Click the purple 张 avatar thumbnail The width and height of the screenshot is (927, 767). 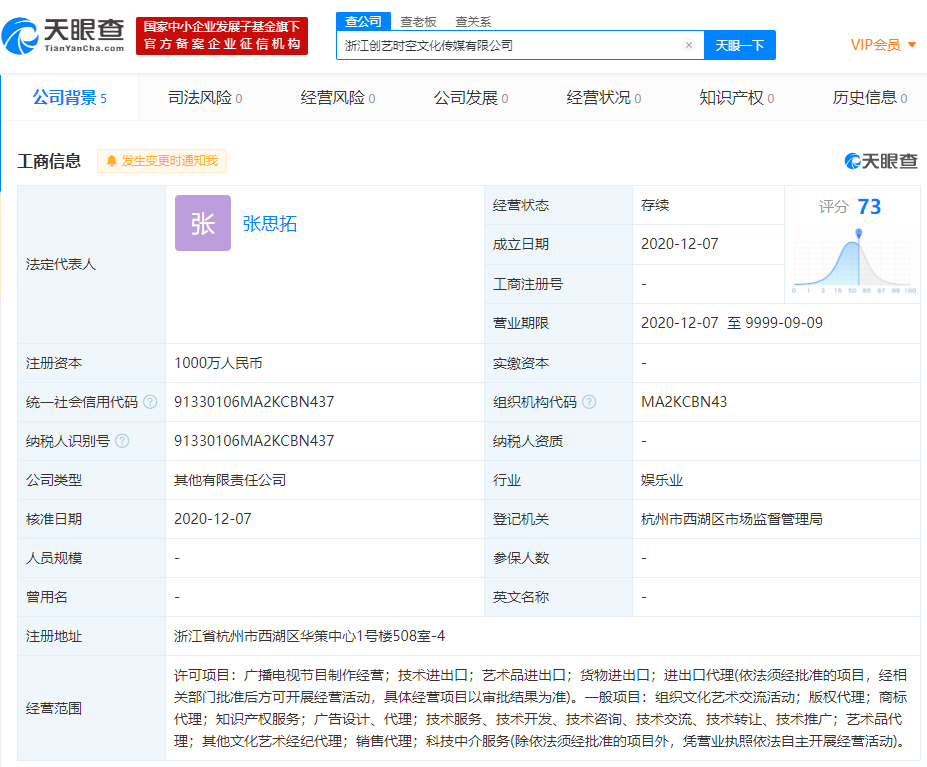coord(203,223)
